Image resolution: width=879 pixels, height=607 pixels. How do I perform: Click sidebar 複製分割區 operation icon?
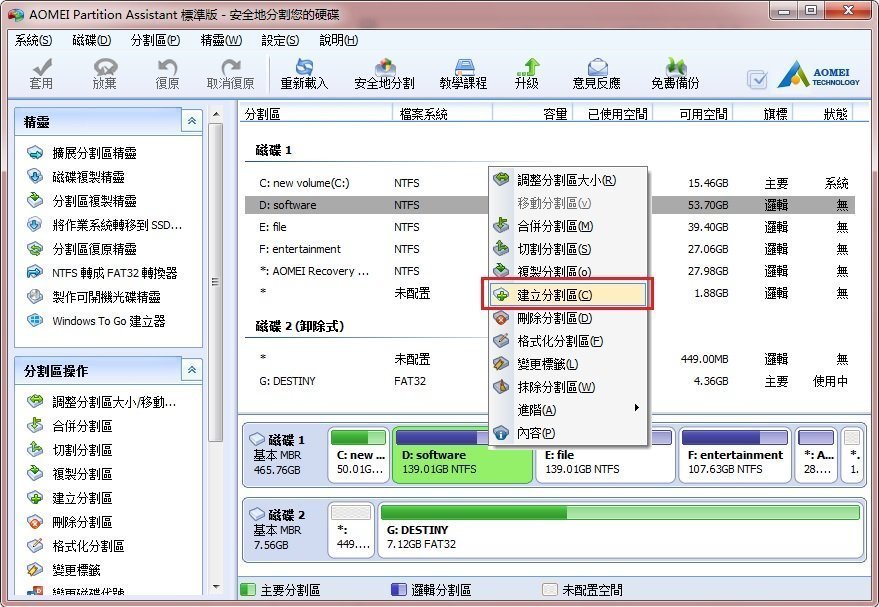35,474
